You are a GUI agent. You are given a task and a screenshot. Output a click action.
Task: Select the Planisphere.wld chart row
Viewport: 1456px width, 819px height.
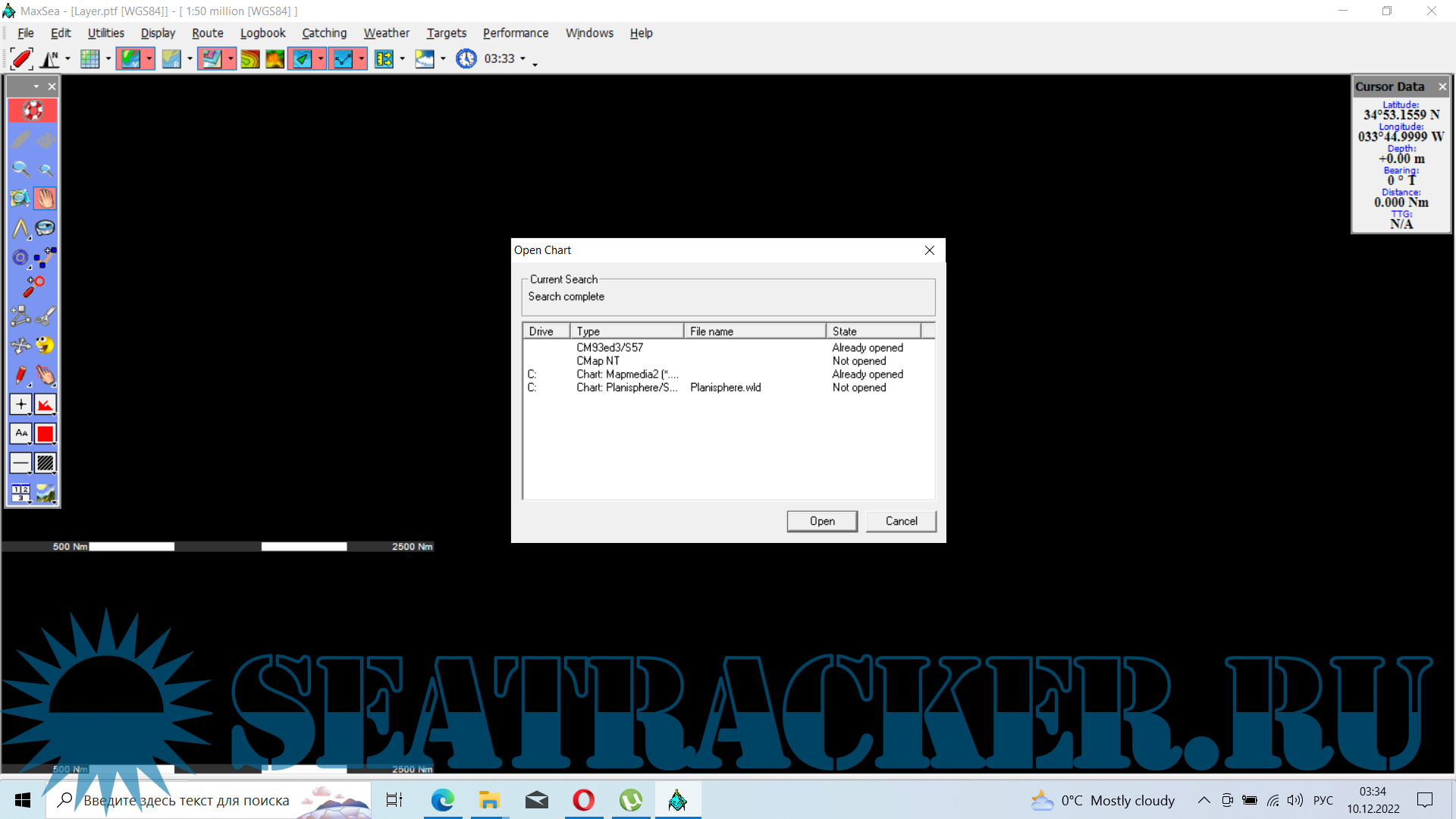[x=724, y=388]
